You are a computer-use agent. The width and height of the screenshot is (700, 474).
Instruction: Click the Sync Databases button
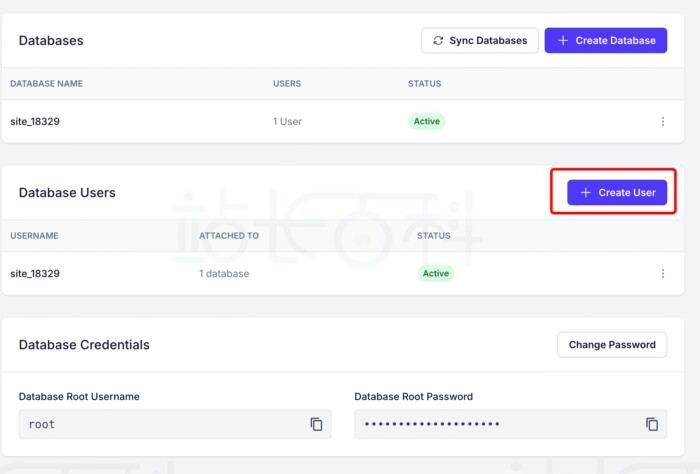[480, 40]
